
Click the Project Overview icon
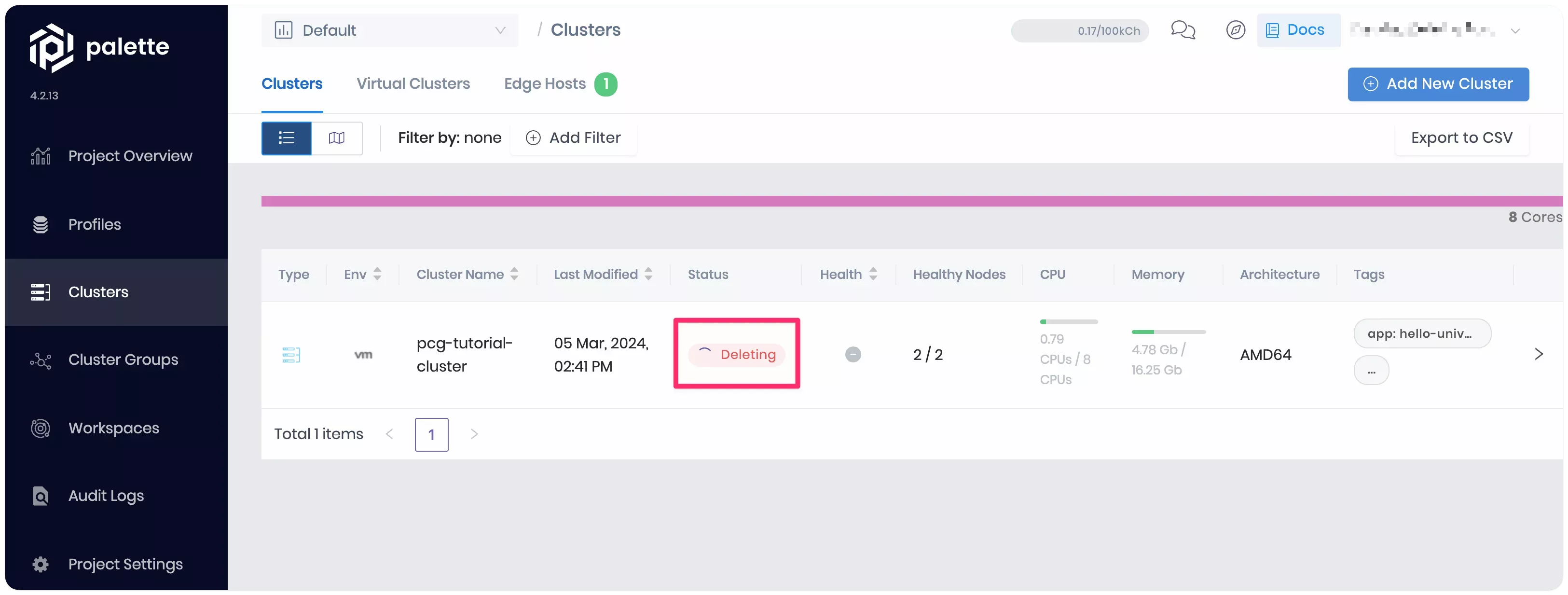(40, 156)
